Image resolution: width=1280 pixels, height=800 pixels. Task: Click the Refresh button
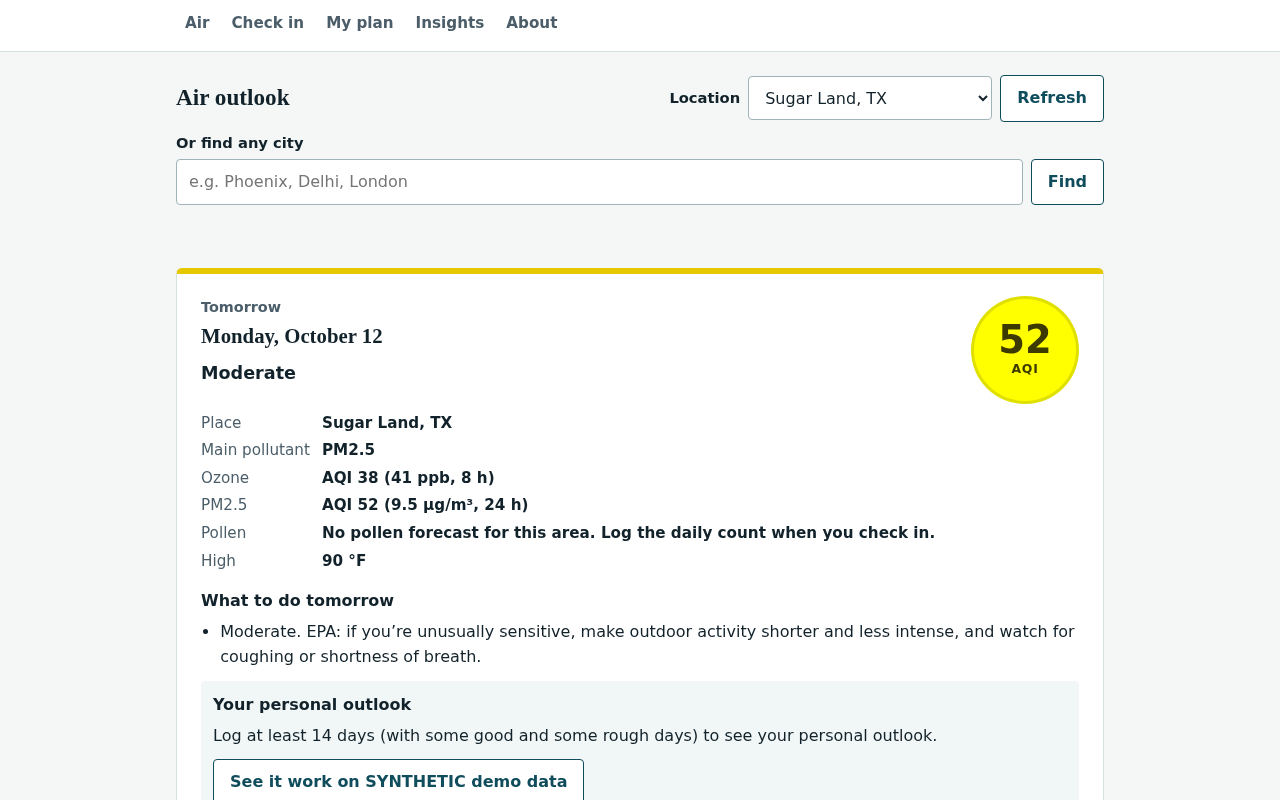click(1052, 98)
